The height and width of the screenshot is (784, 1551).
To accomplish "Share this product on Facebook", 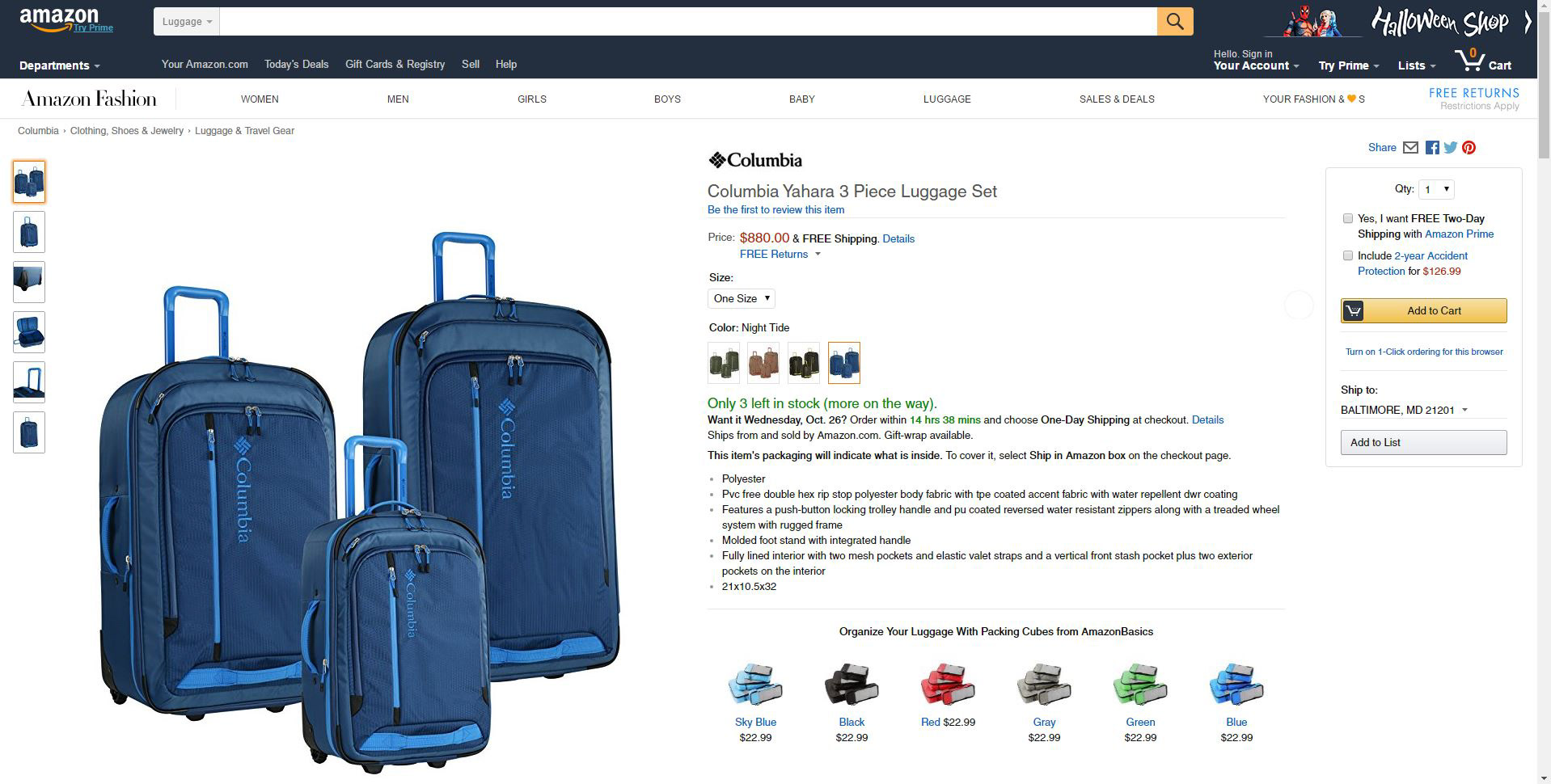I will click(1432, 148).
